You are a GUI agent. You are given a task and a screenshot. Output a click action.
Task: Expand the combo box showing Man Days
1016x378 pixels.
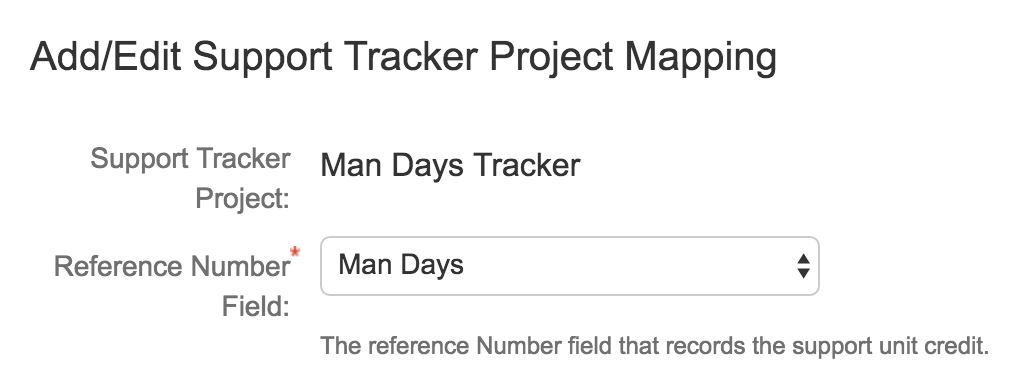(570, 266)
